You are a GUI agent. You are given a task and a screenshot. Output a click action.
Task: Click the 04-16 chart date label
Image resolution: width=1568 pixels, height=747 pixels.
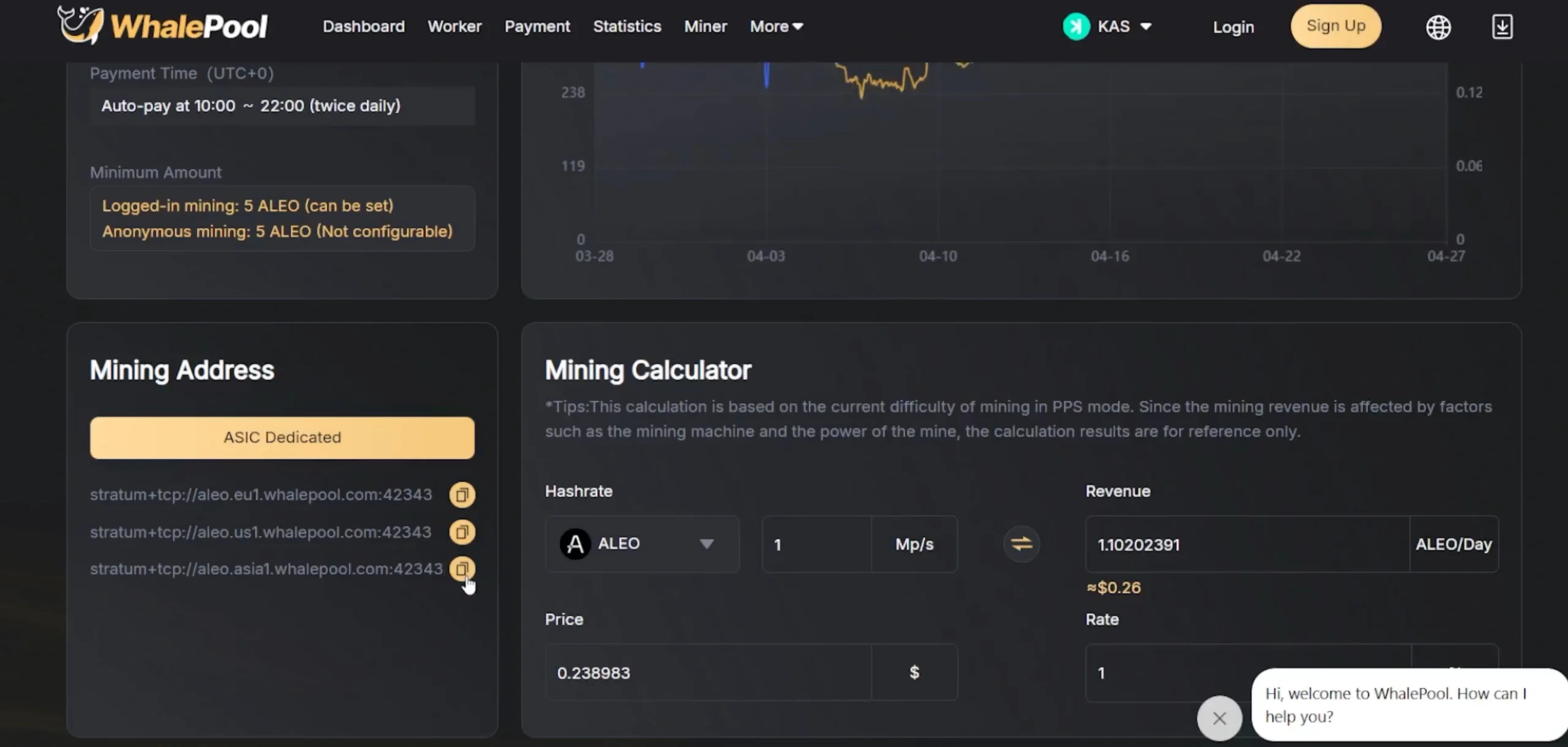click(x=1109, y=256)
